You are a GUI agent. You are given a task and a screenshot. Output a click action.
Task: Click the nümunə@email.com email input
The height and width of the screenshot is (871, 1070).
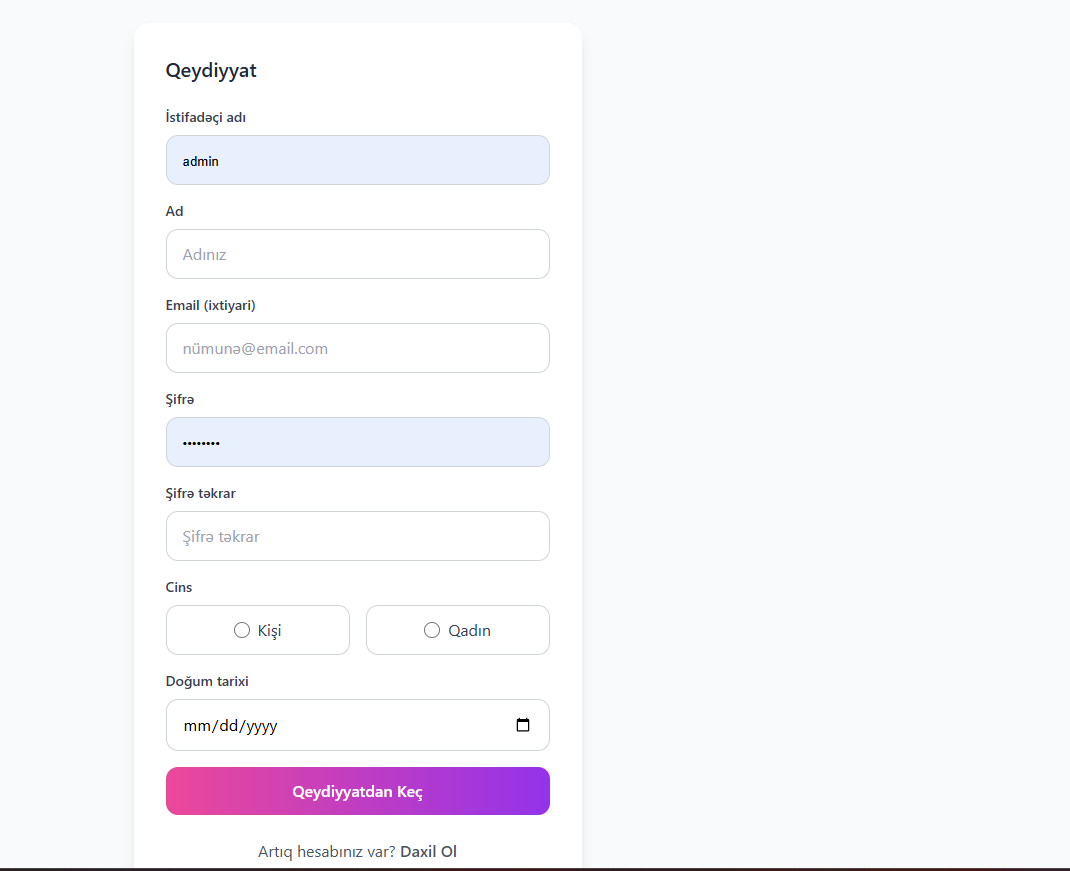tap(357, 348)
